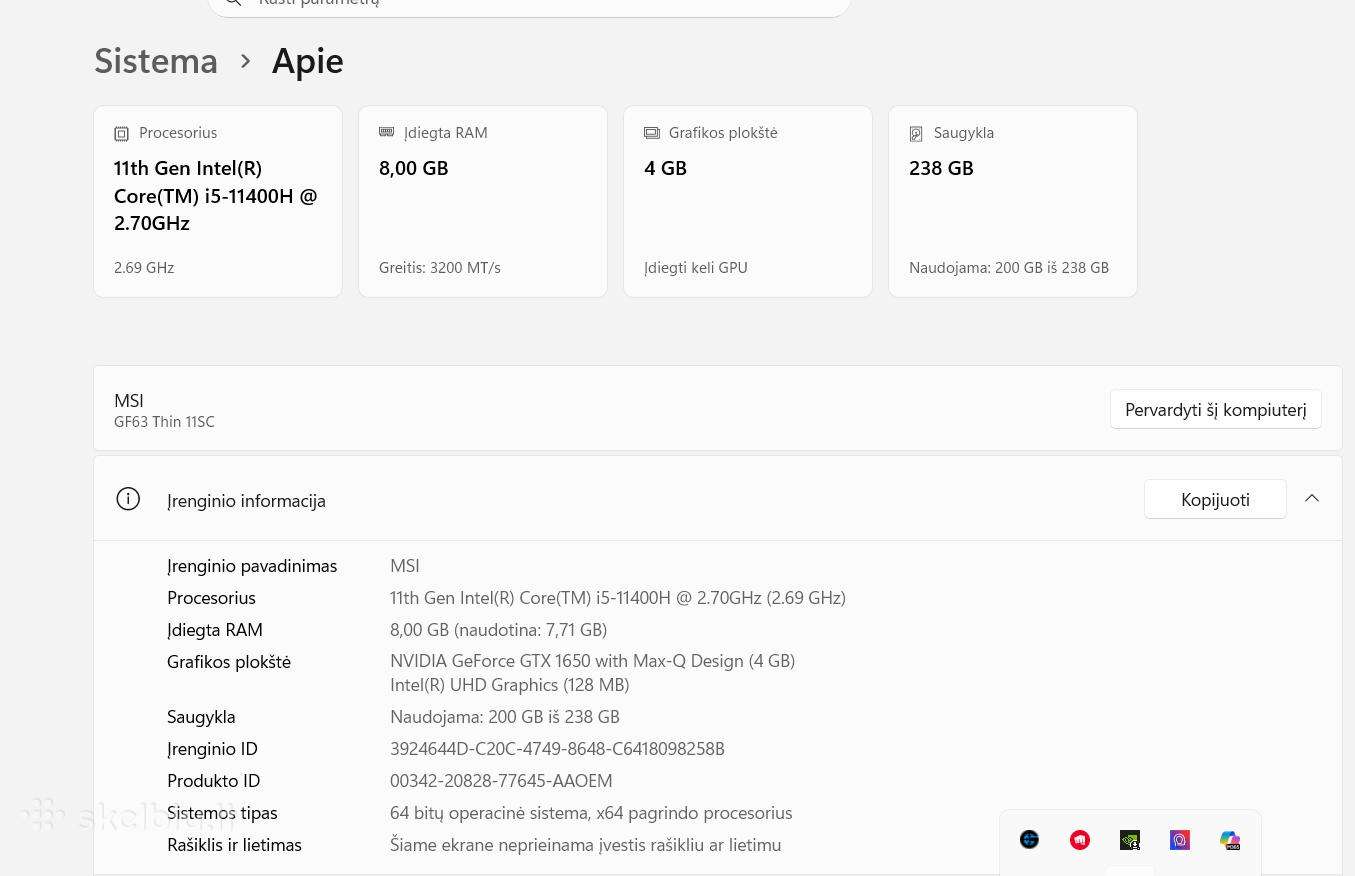Image resolution: width=1355 pixels, height=876 pixels.
Task: Click the Įdiegta RAM label in the device info list
Action: [x=215, y=629]
